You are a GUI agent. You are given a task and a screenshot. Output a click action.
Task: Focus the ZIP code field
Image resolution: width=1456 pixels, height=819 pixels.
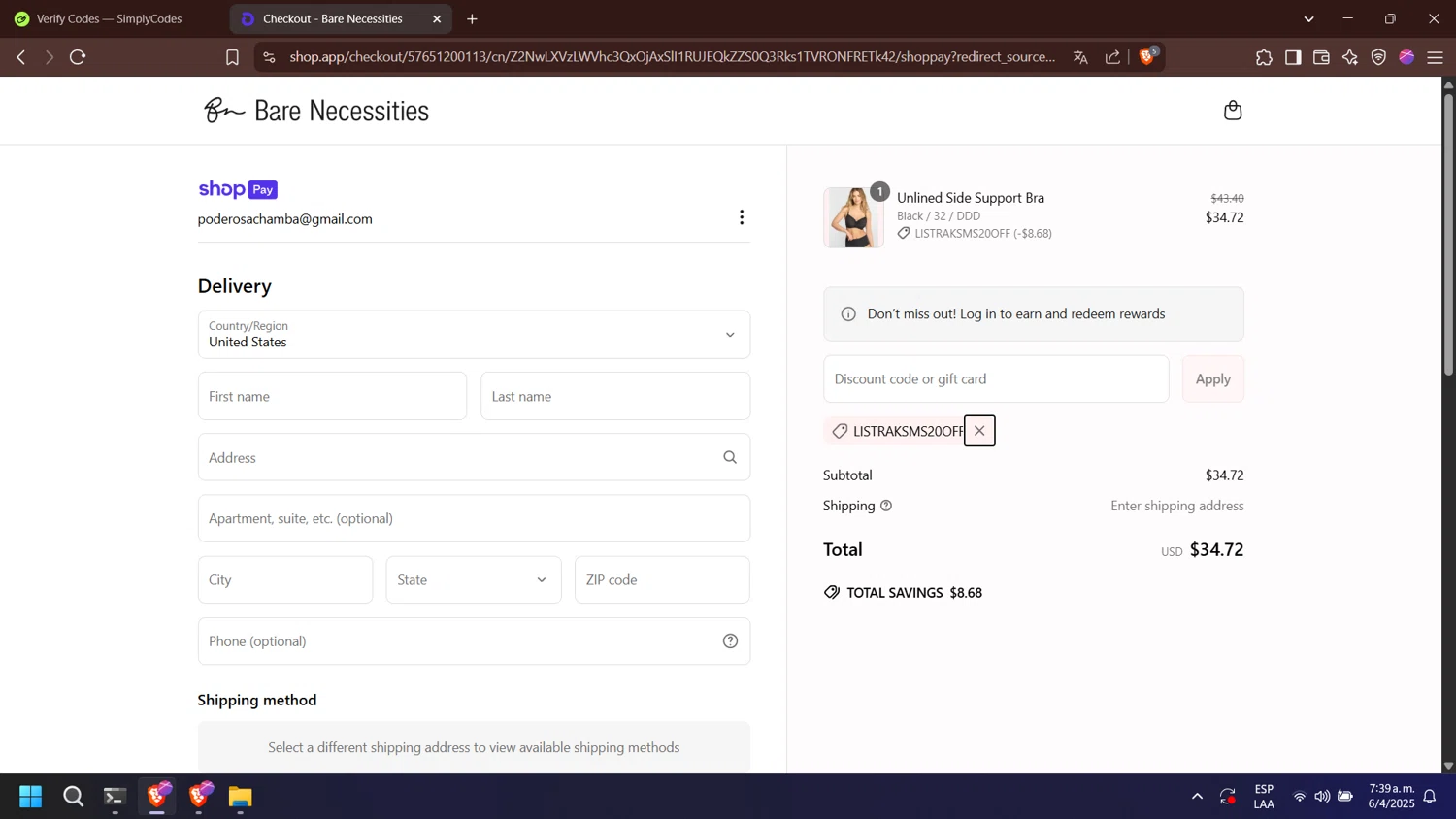click(x=662, y=580)
